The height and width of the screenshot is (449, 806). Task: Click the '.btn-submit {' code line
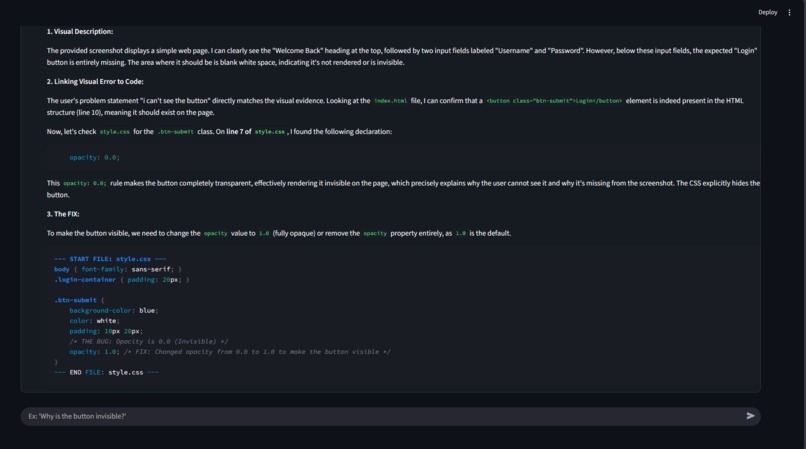(x=79, y=300)
